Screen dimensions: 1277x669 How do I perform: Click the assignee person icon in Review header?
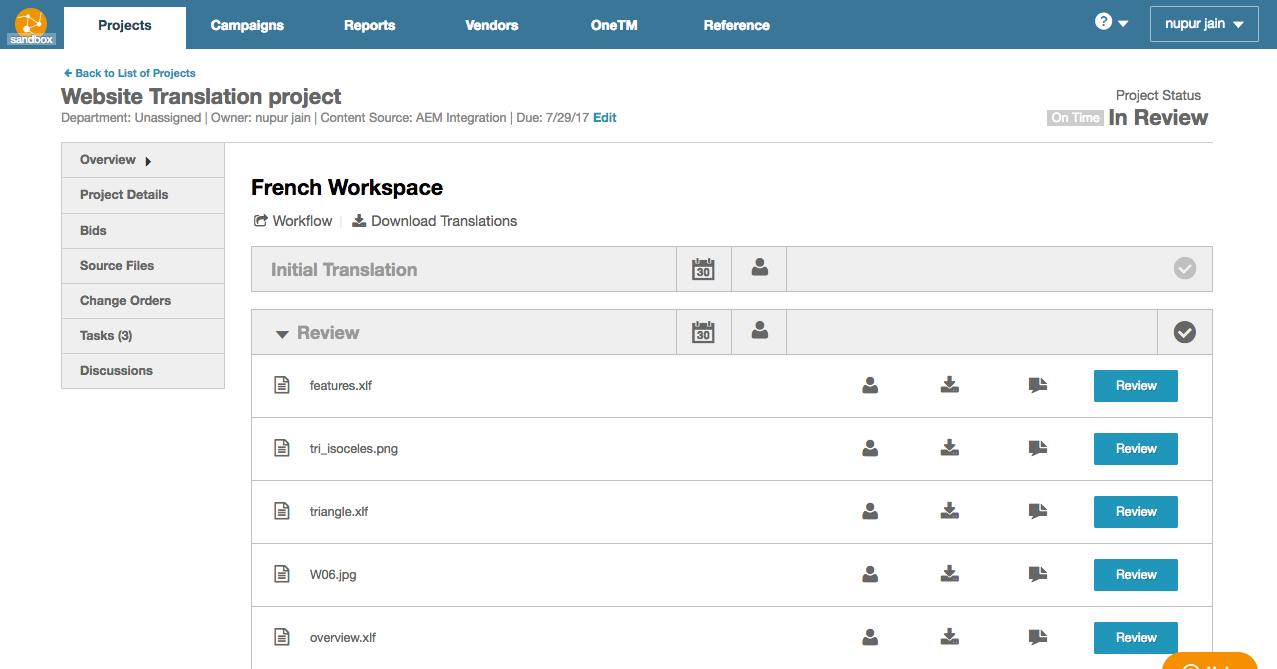(x=759, y=331)
